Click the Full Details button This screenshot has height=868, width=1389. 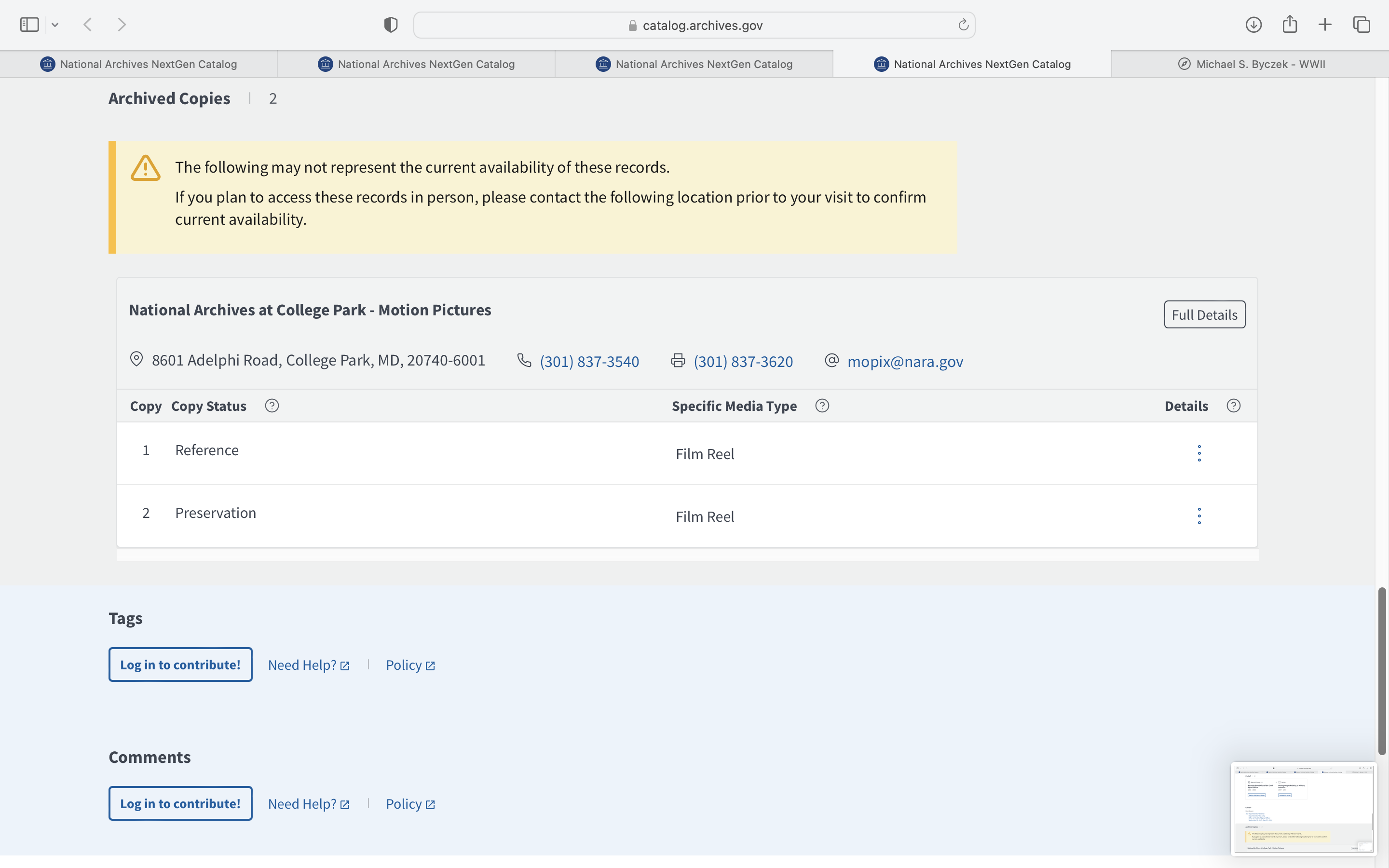pos(1204,314)
